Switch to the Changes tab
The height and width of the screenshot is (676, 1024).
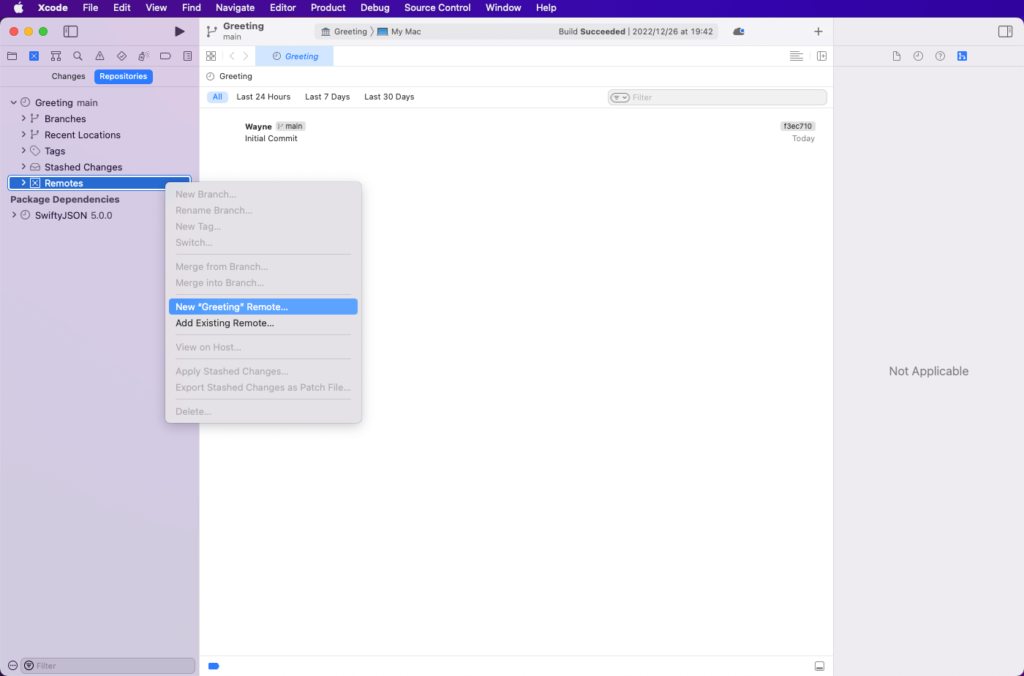tap(68, 76)
